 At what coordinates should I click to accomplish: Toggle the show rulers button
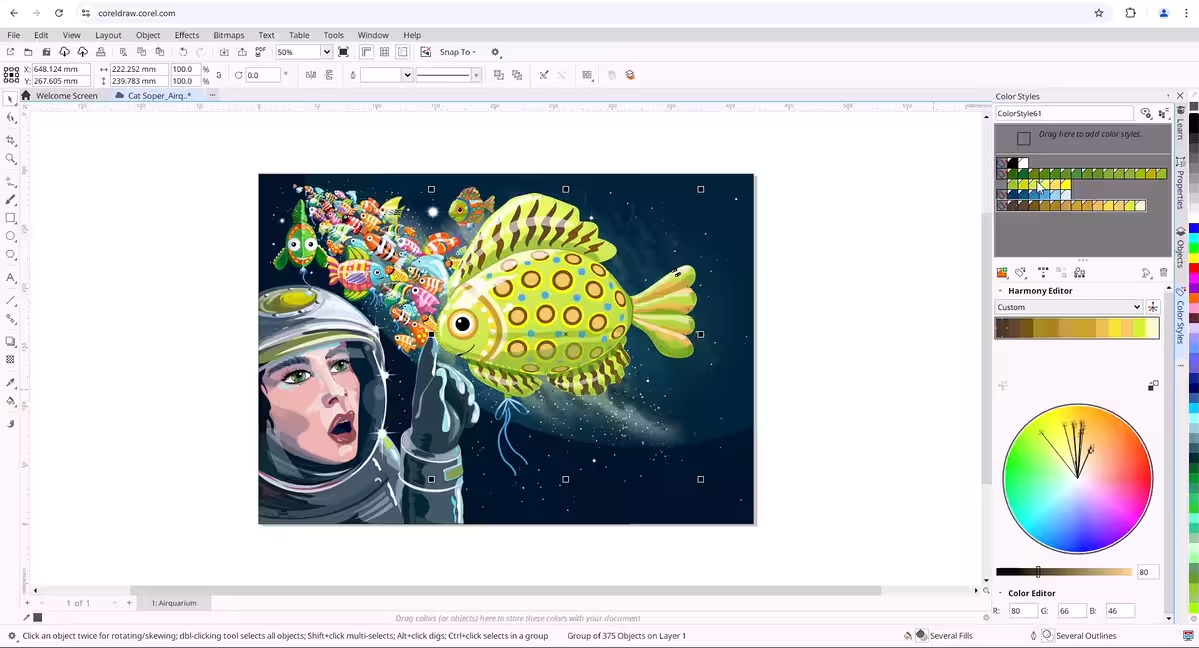pyautogui.click(x=366, y=52)
